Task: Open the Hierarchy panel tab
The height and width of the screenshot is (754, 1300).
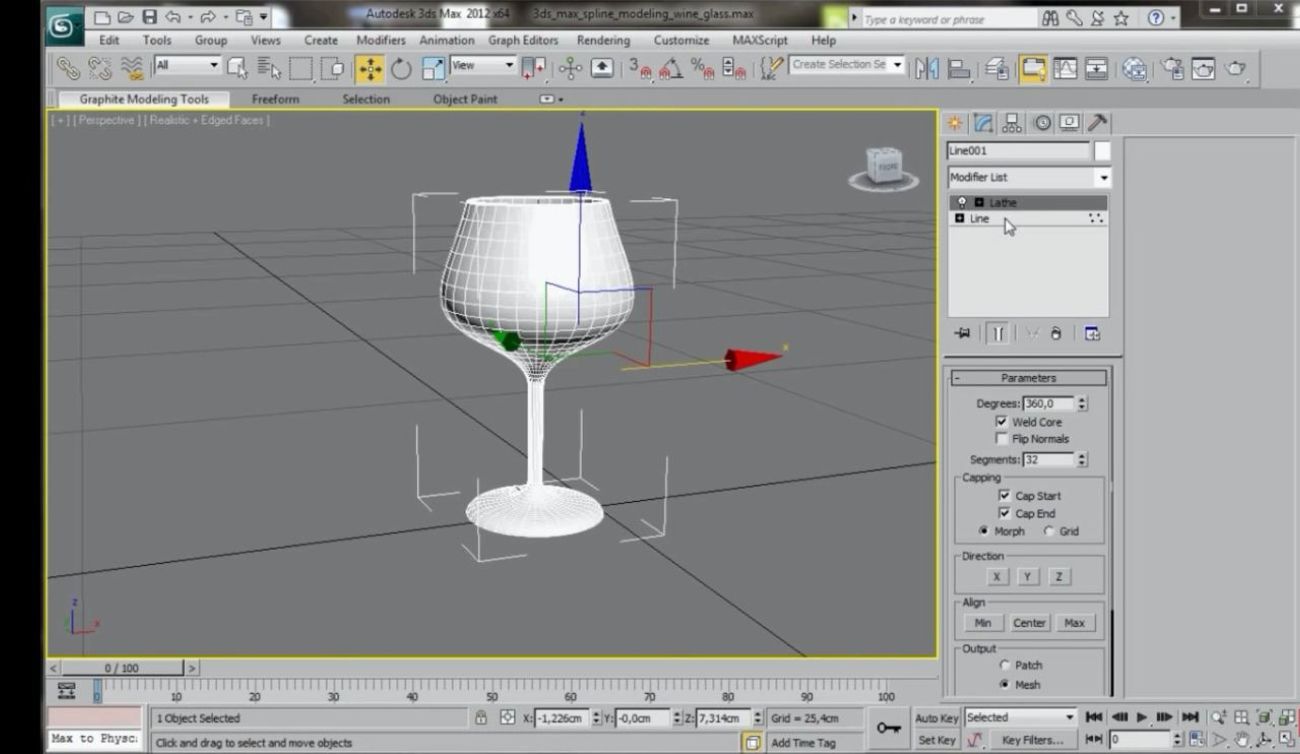Action: [x=1012, y=122]
